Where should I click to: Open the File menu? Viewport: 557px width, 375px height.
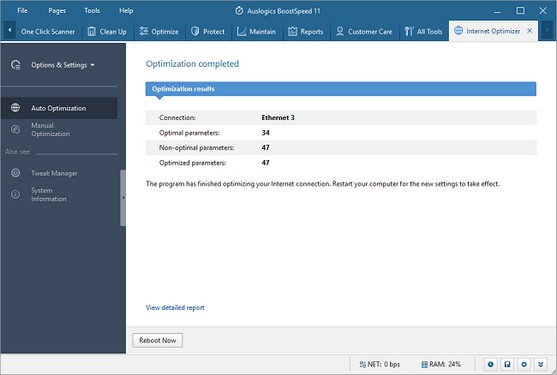(22, 11)
